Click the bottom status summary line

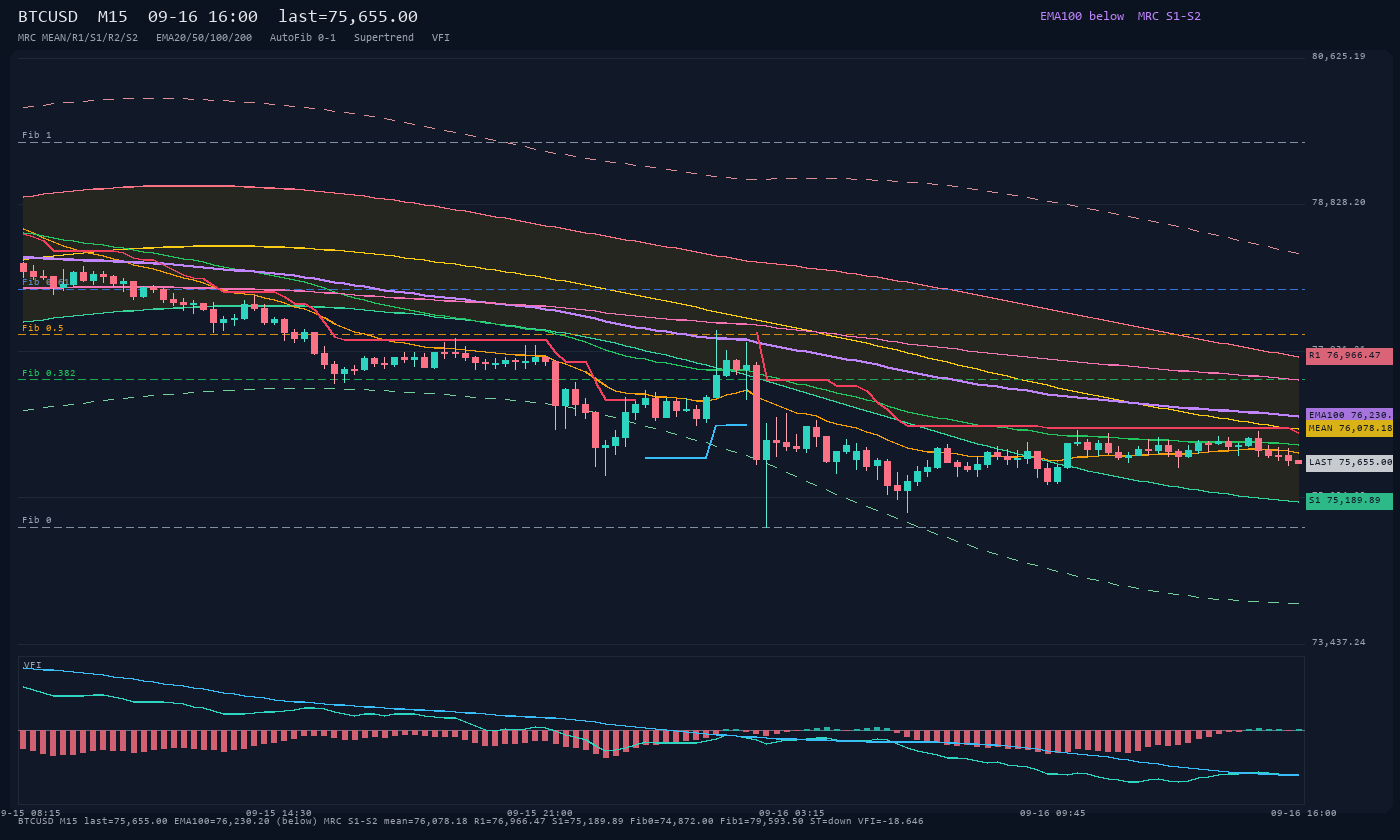pyautogui.click(x=471, y=821)
